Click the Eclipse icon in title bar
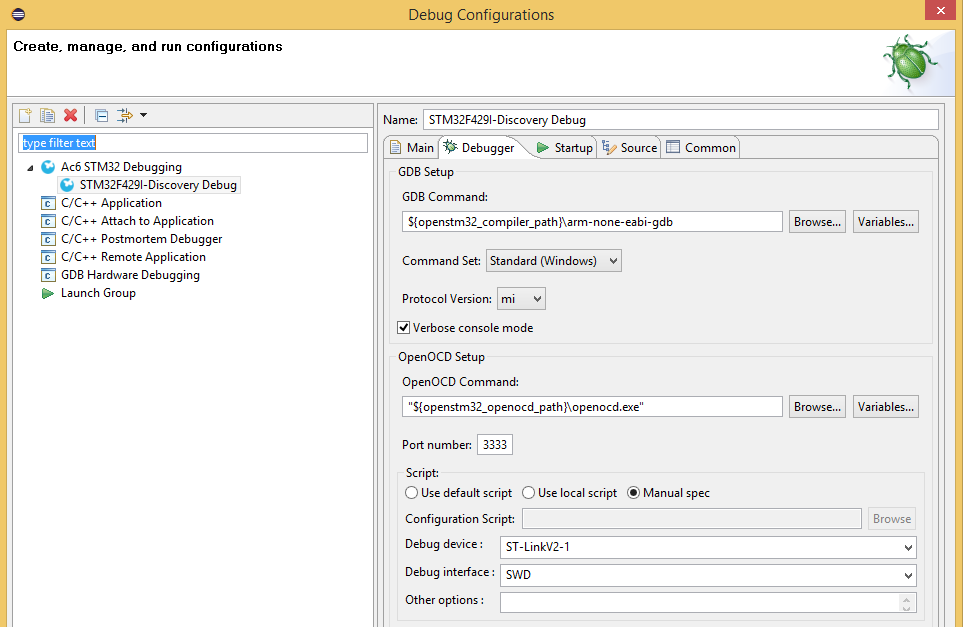 point(18,14)
